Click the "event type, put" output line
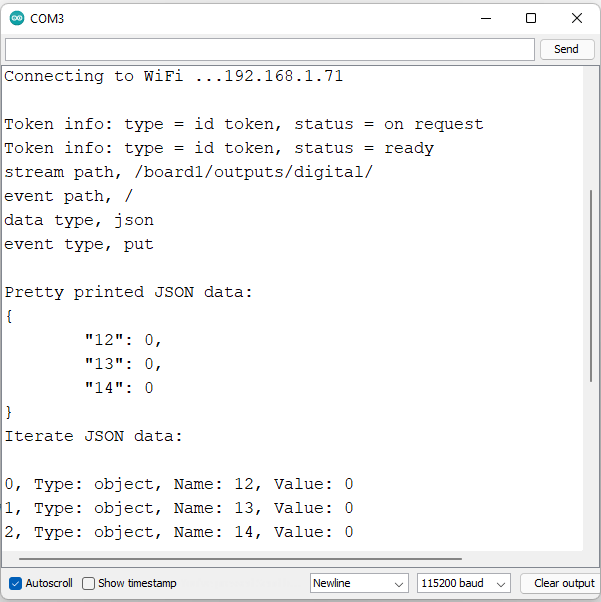 coord(79,244)
